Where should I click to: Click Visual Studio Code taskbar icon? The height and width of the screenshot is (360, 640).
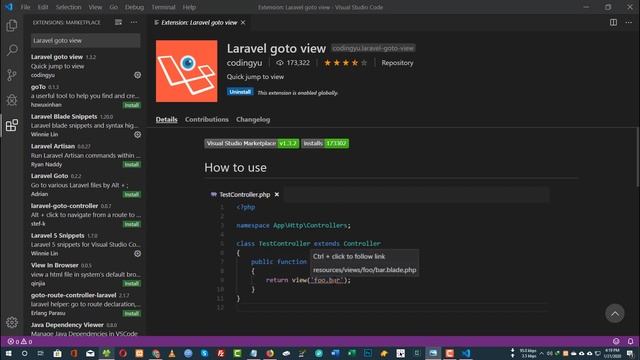[466, 353]
